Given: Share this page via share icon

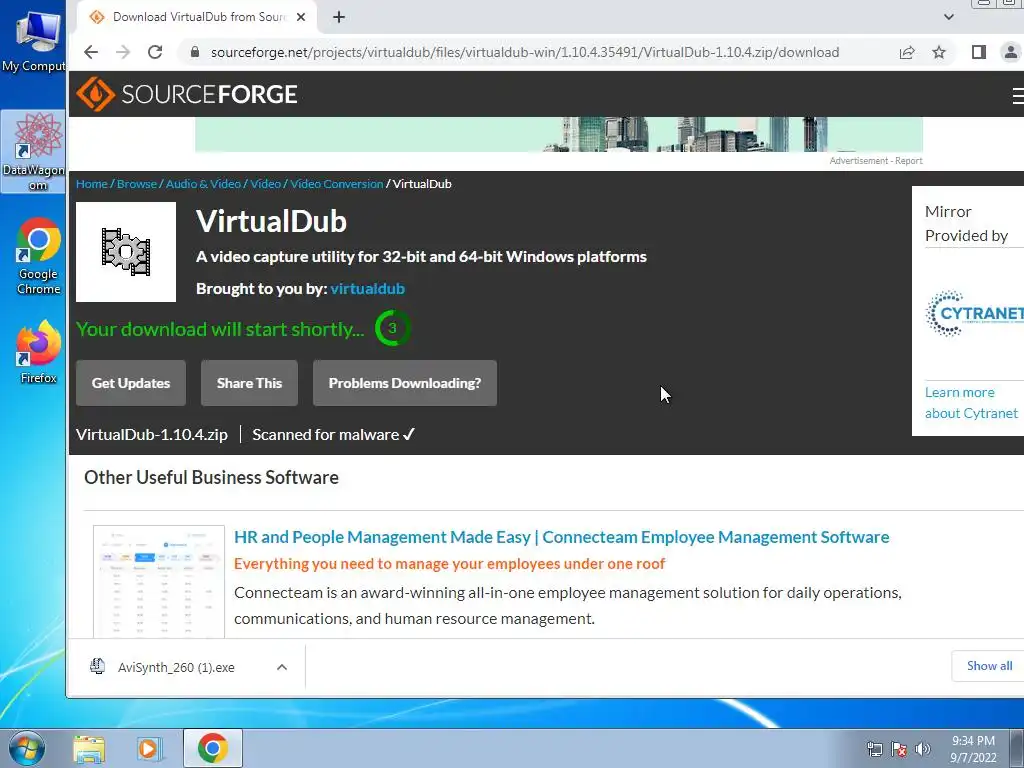Looking at the screenshot, I should click(x=906, y=52).
